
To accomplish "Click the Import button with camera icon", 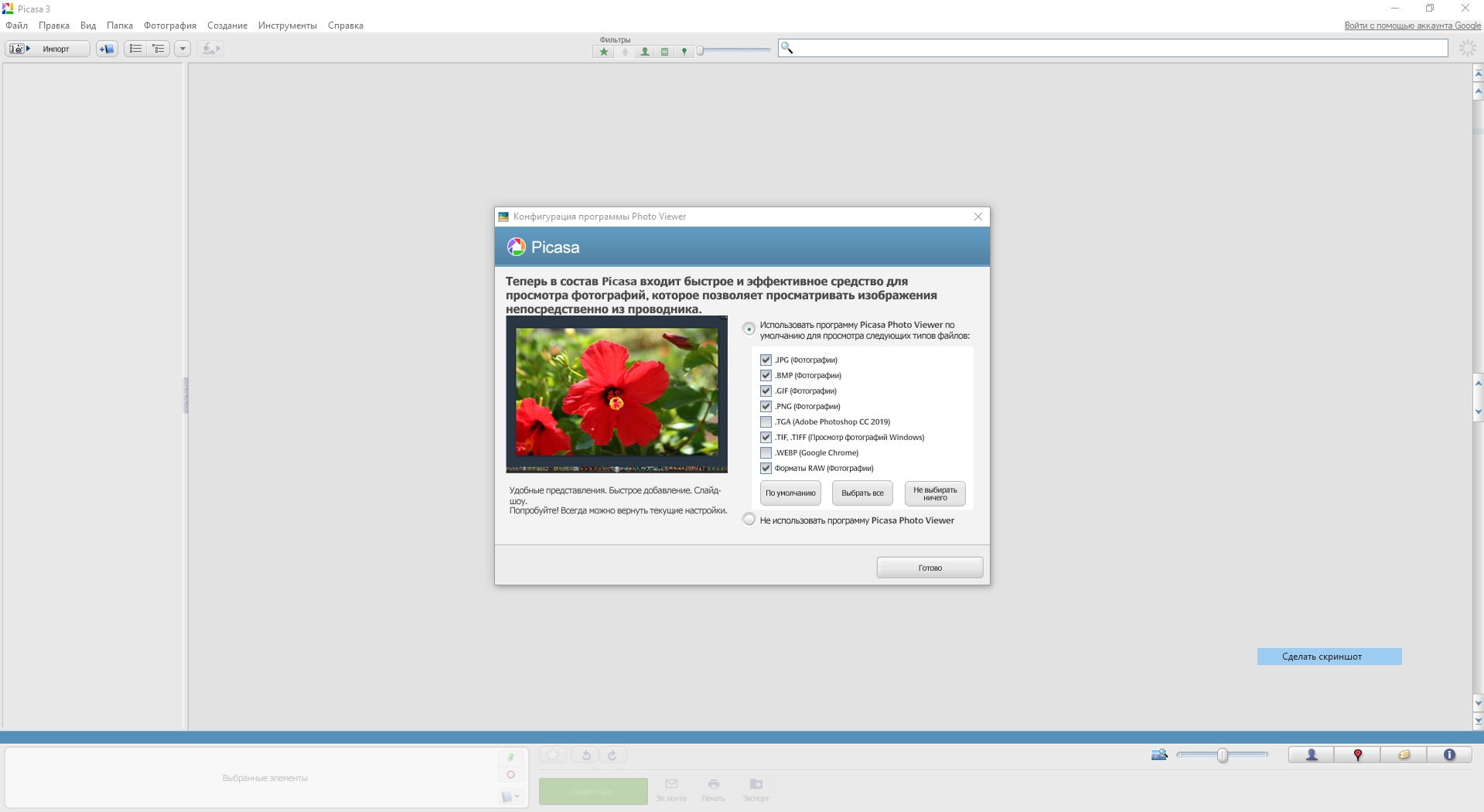I will 48,49.
